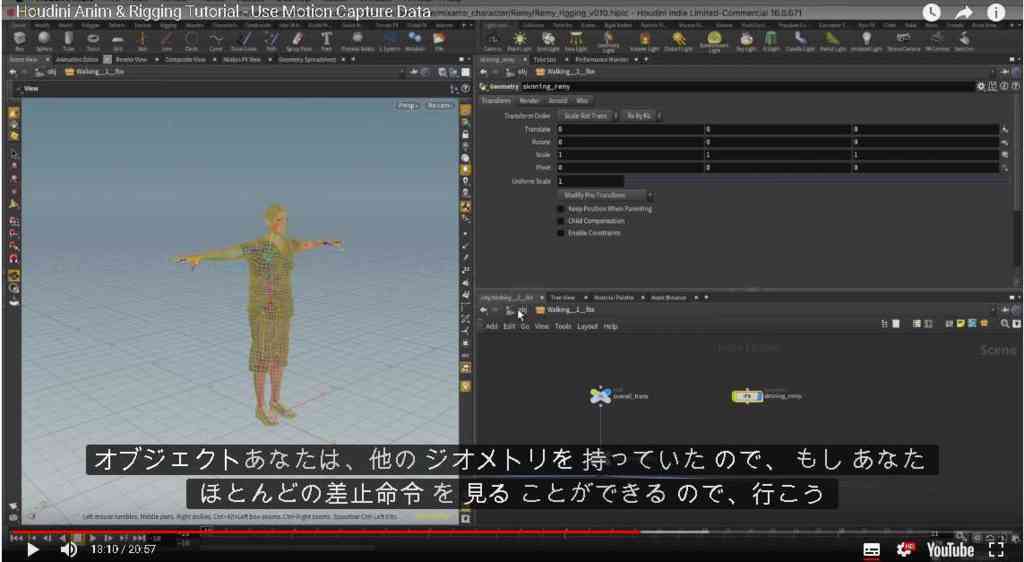Switch to the Geometry Spreadsheet tab

pyautogui.click(x=307, y=59)
